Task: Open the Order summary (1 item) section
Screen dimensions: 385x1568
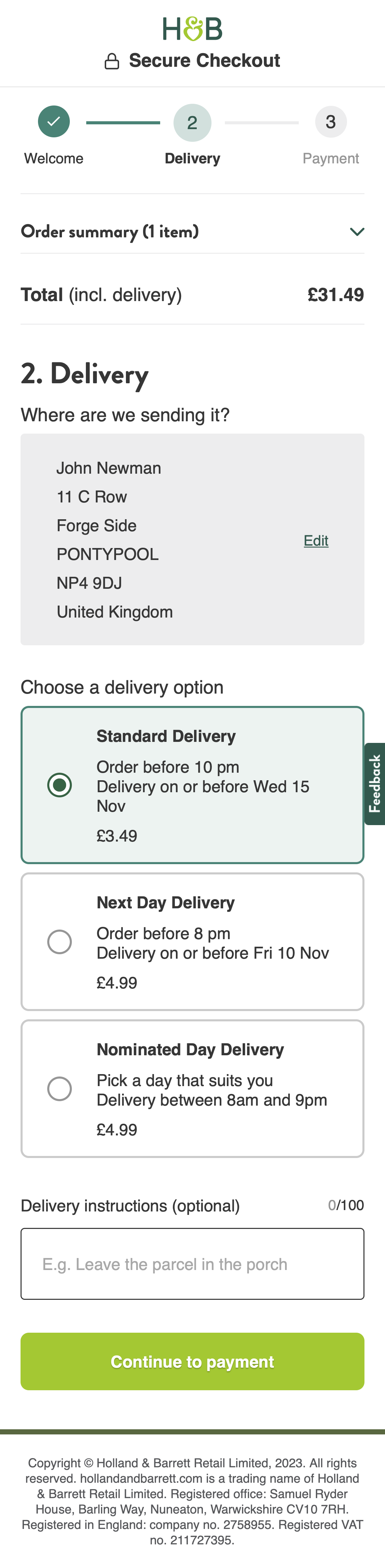Action: [x=110, y=232]
